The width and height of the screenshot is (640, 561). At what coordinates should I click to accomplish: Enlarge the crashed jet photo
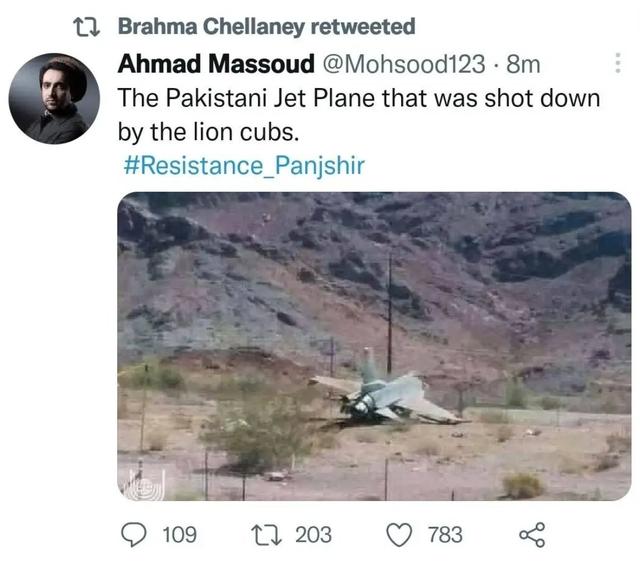coord(374,346)
